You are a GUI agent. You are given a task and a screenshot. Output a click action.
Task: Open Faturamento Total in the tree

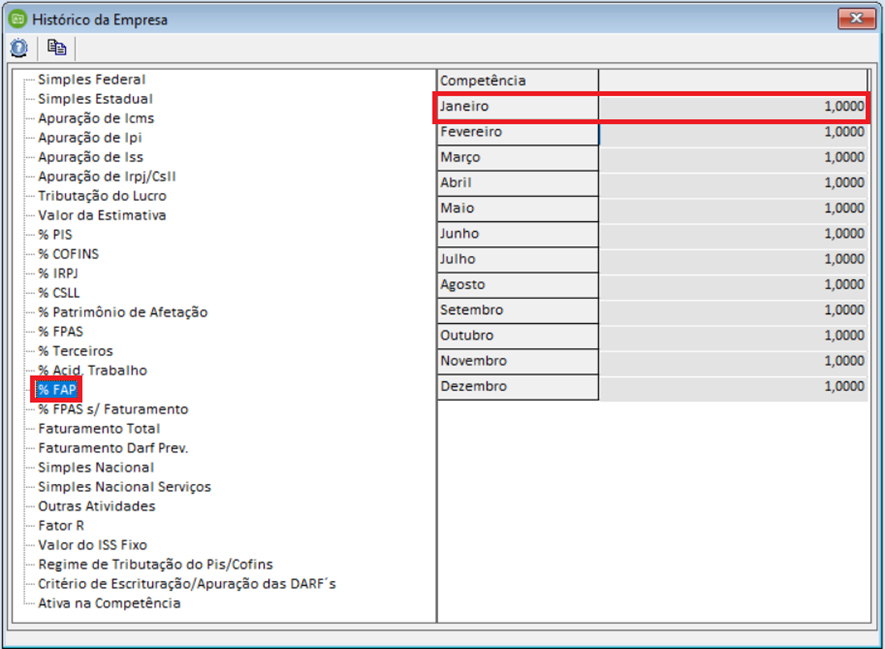[x=98, y=428]
